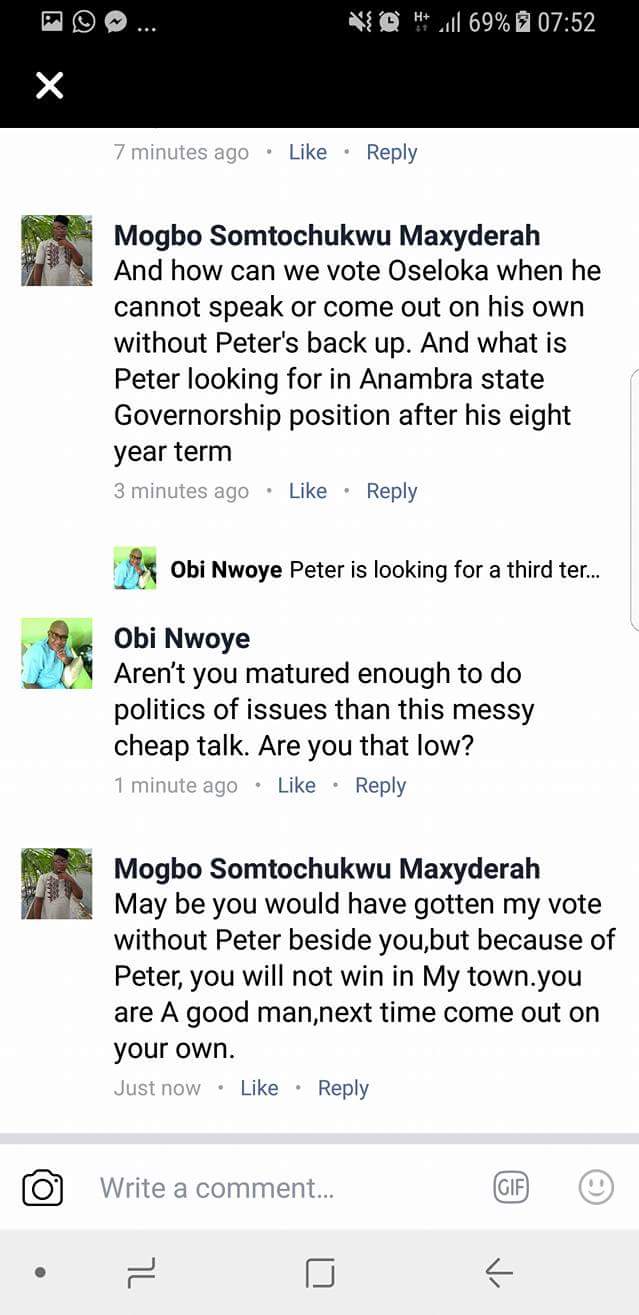Tap the Android back navigation arrow
The width and height of the screenshot is (639, 1315).
point(498,1272)
